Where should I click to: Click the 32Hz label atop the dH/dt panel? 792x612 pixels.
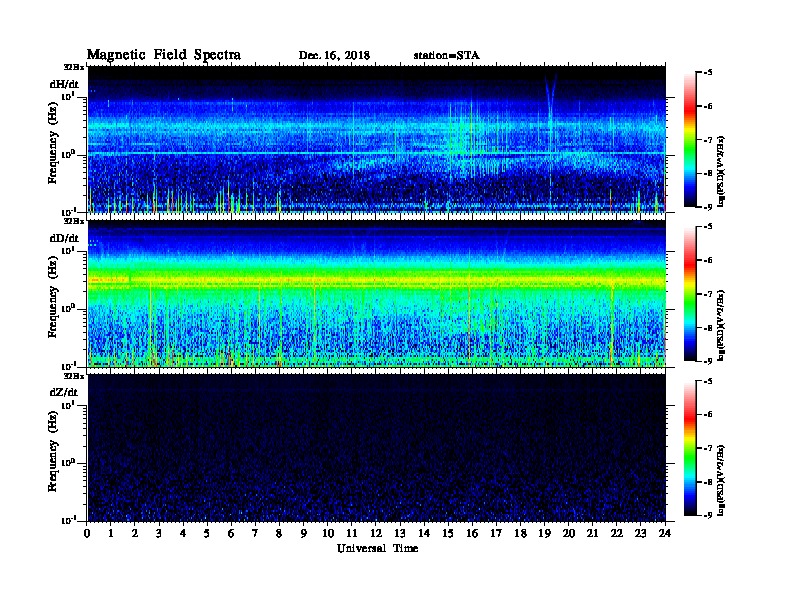pos(73,67)
